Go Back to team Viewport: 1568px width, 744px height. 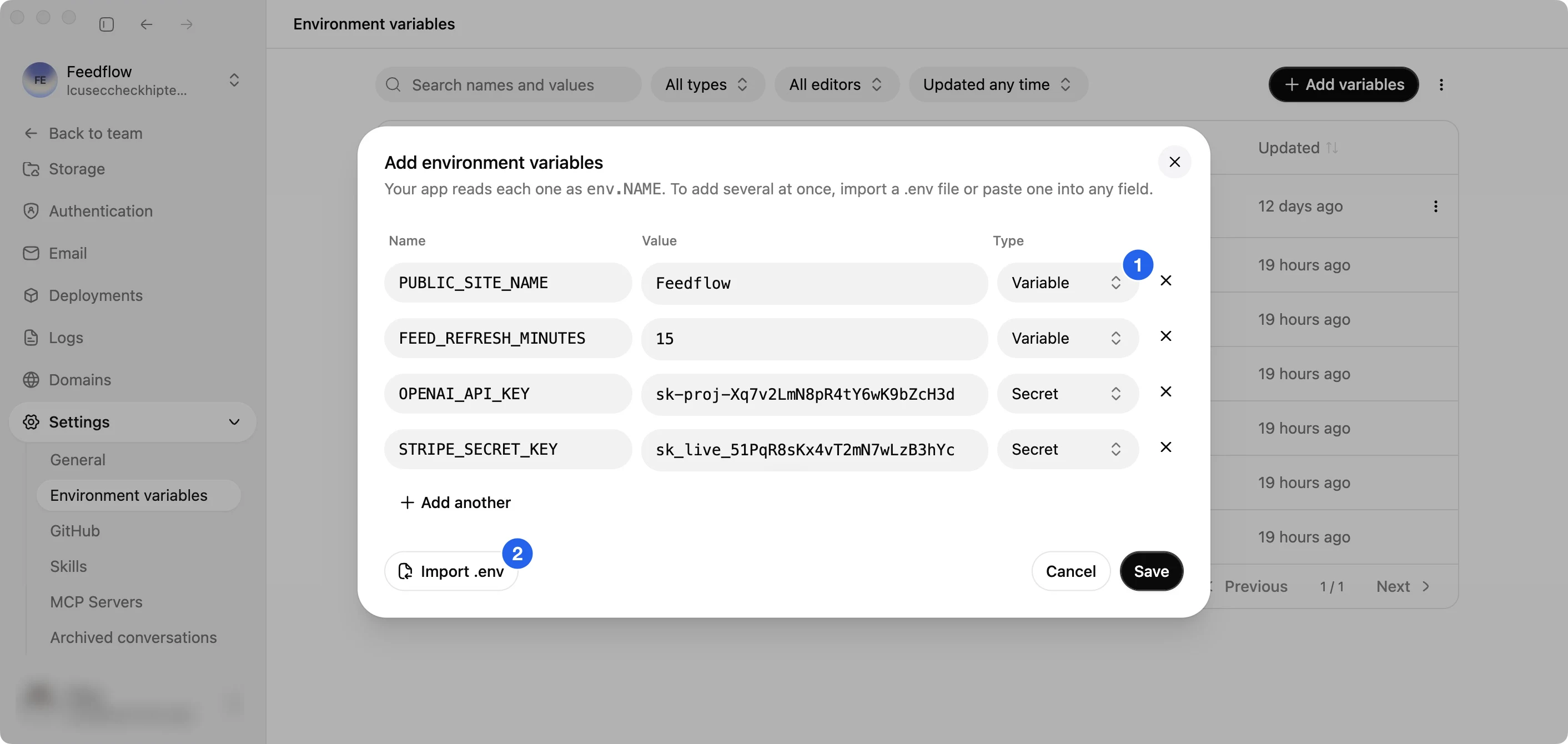pyautogui.click(x=83, y=133)
